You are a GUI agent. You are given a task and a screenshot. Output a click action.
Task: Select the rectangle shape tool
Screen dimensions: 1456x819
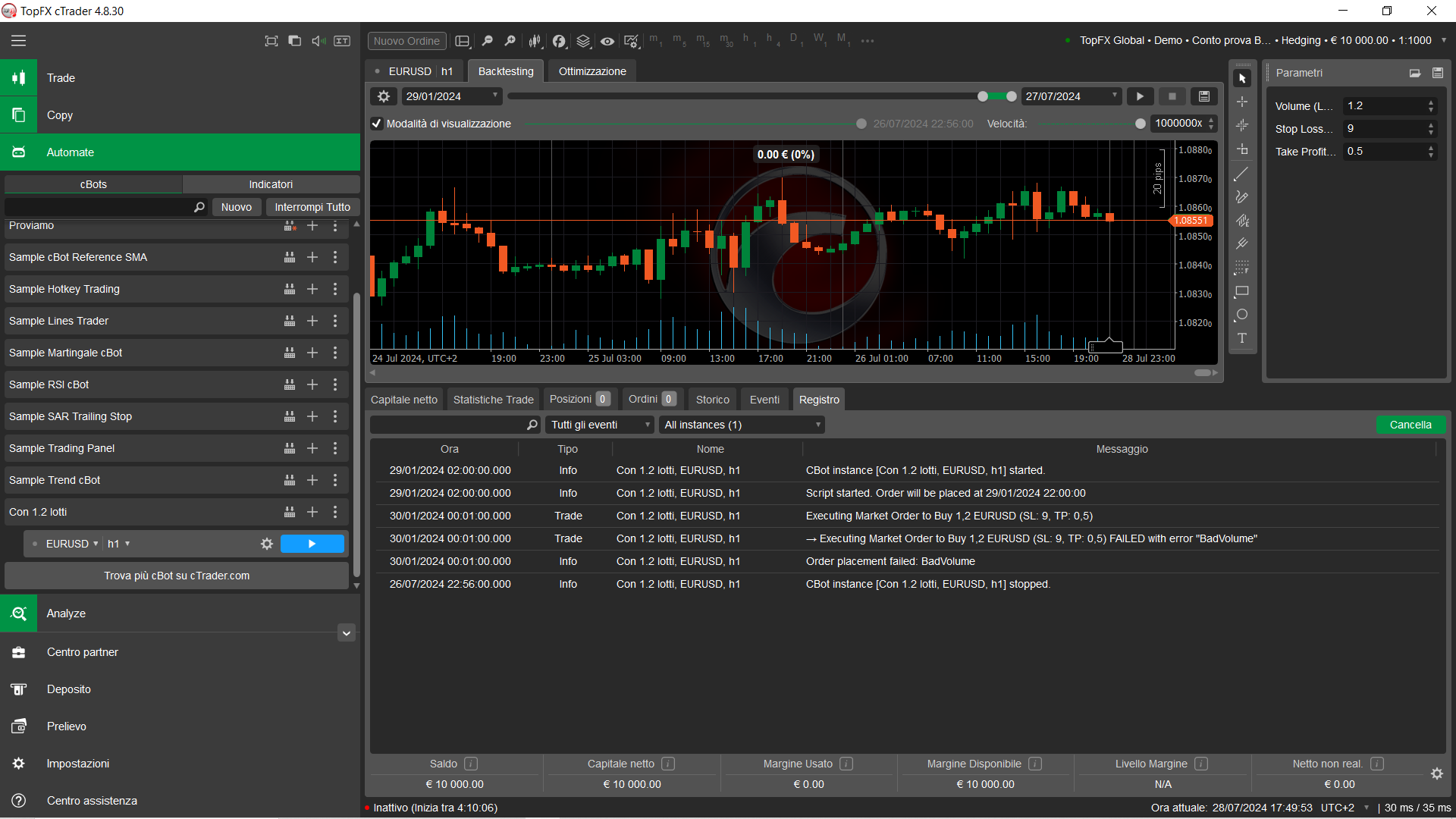click(x=1242, y=291)
